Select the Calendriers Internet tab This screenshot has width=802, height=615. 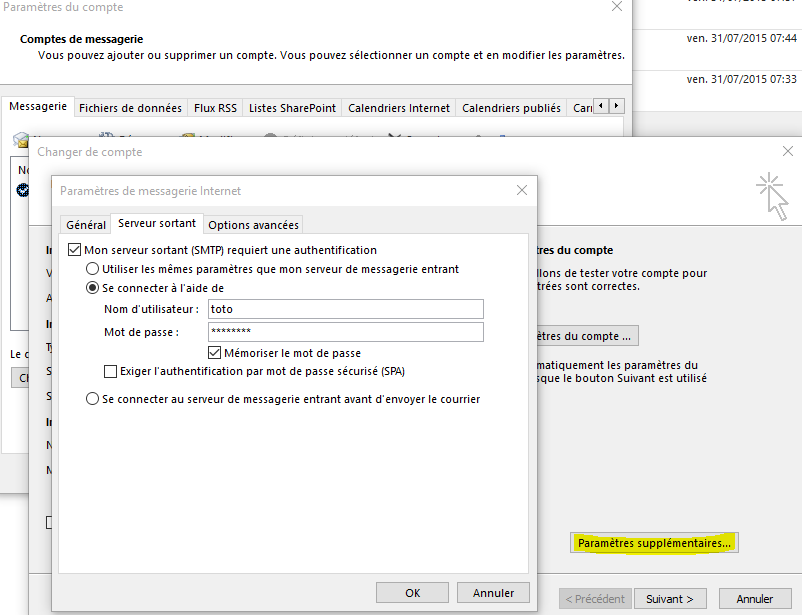399,108
